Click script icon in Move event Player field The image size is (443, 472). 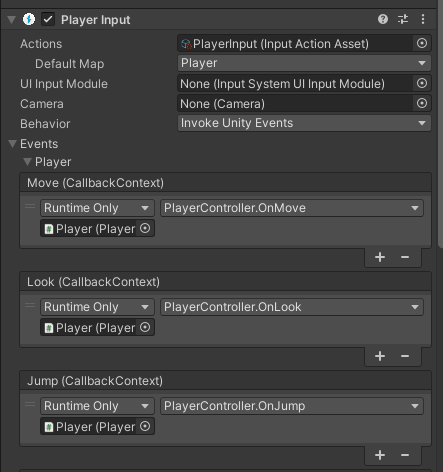pyautogui.click(x=49, y=229)
